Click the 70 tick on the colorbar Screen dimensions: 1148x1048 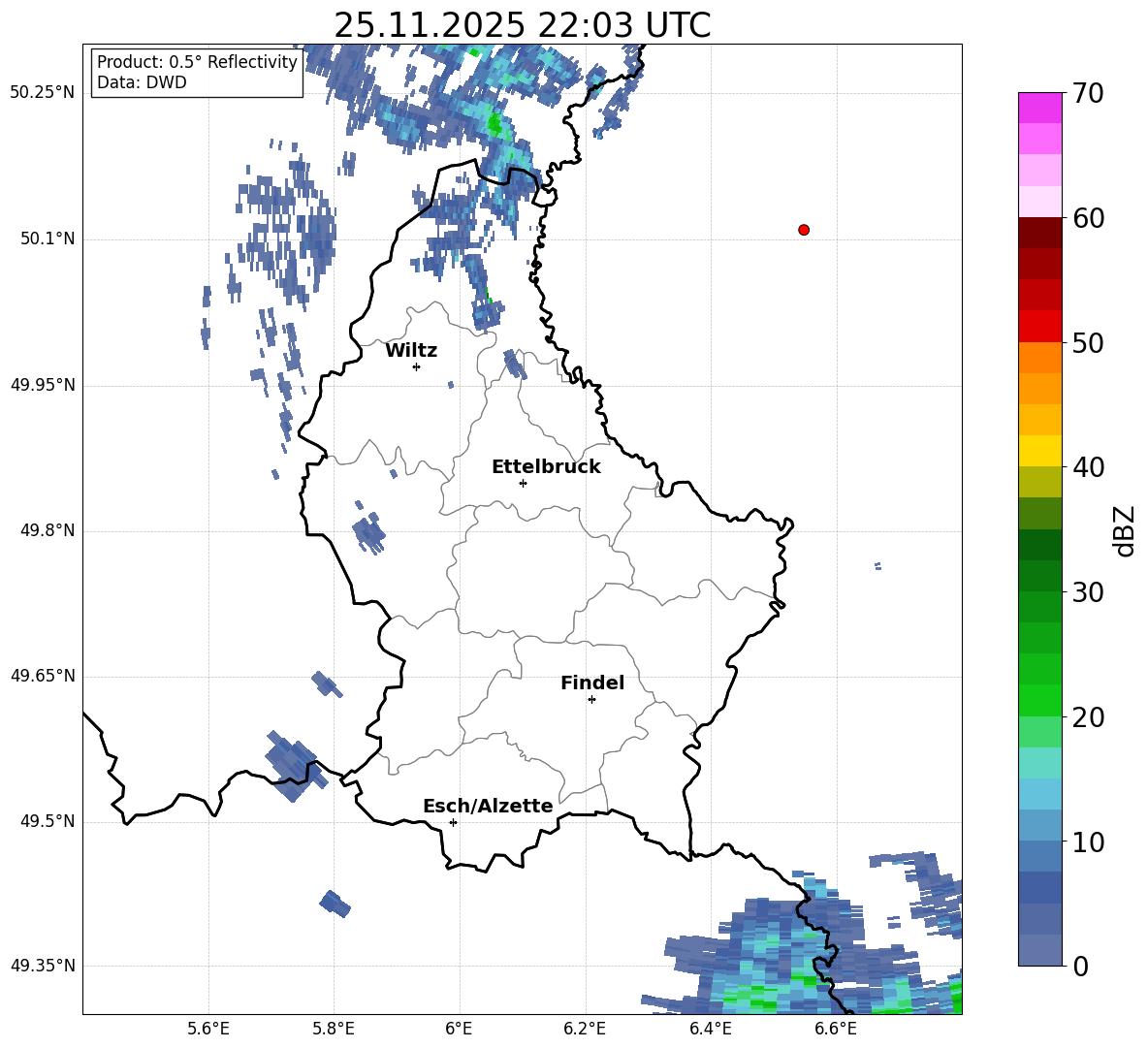tap(1088, 93)
